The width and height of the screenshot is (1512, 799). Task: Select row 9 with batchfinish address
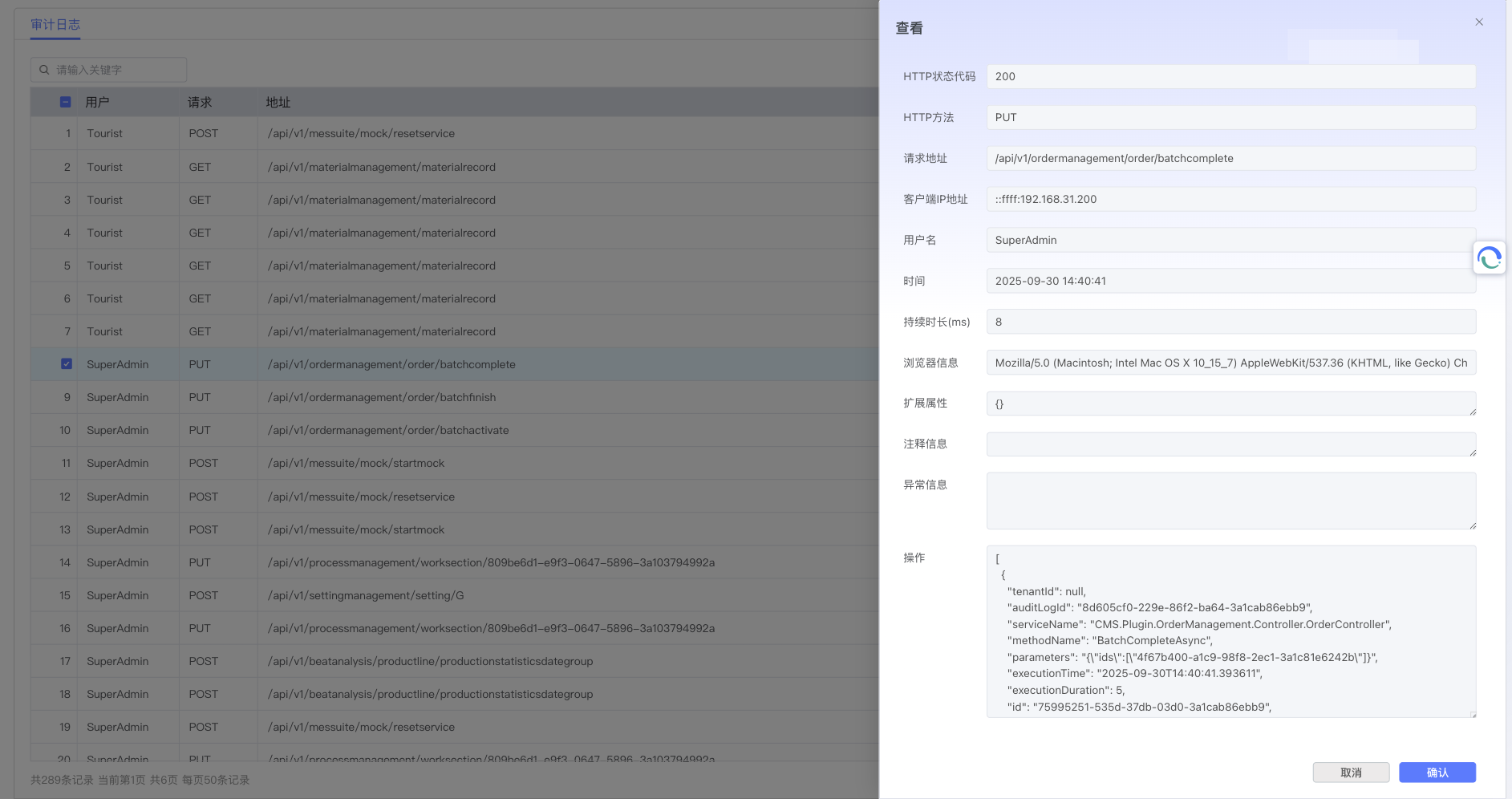click(x=381, y=397)
